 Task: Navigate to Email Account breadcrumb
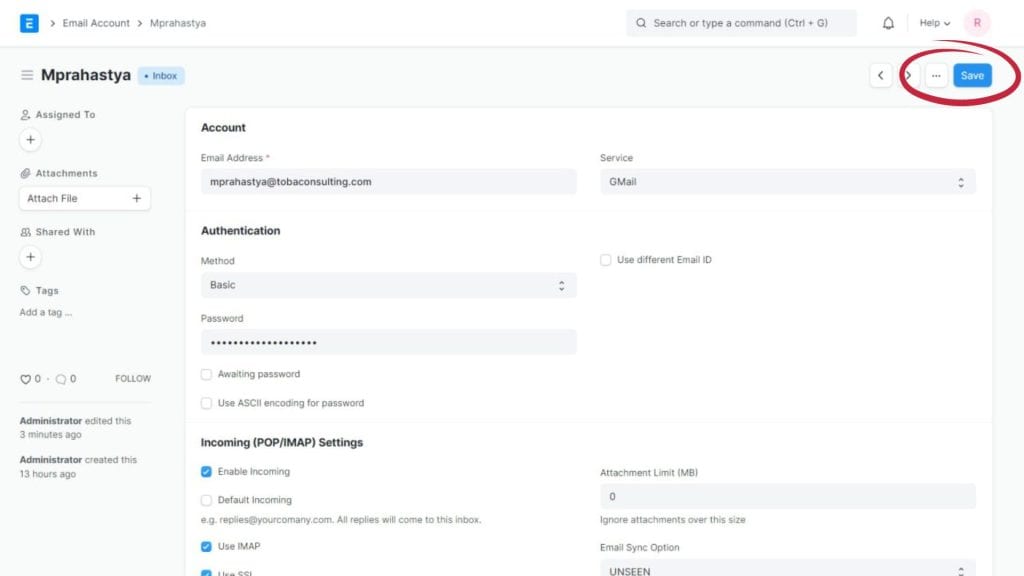[x=96, y=23]
